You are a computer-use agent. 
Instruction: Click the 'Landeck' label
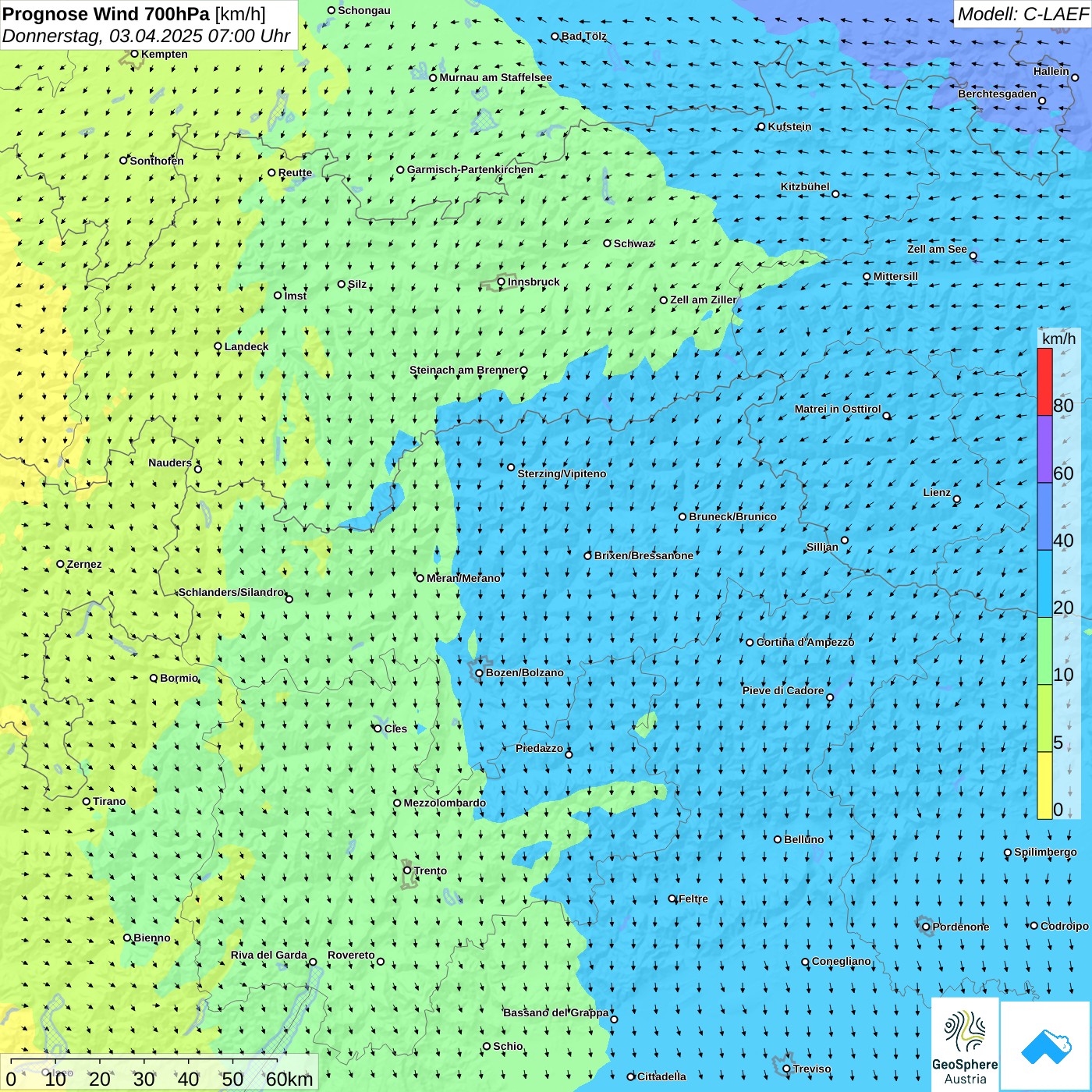click(x=246, y=346)
